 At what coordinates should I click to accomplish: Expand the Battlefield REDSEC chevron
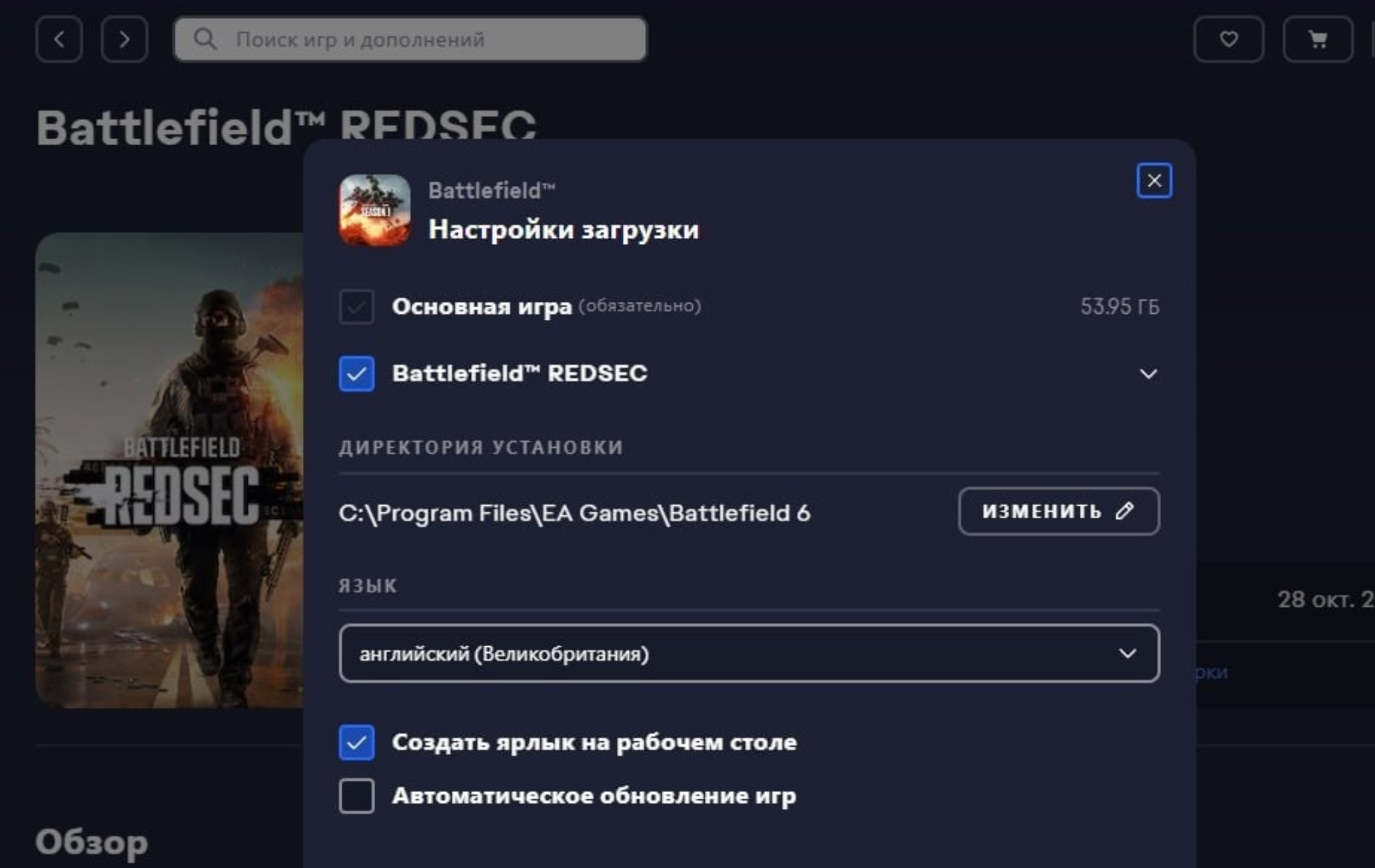click(x=1148, y=374)
